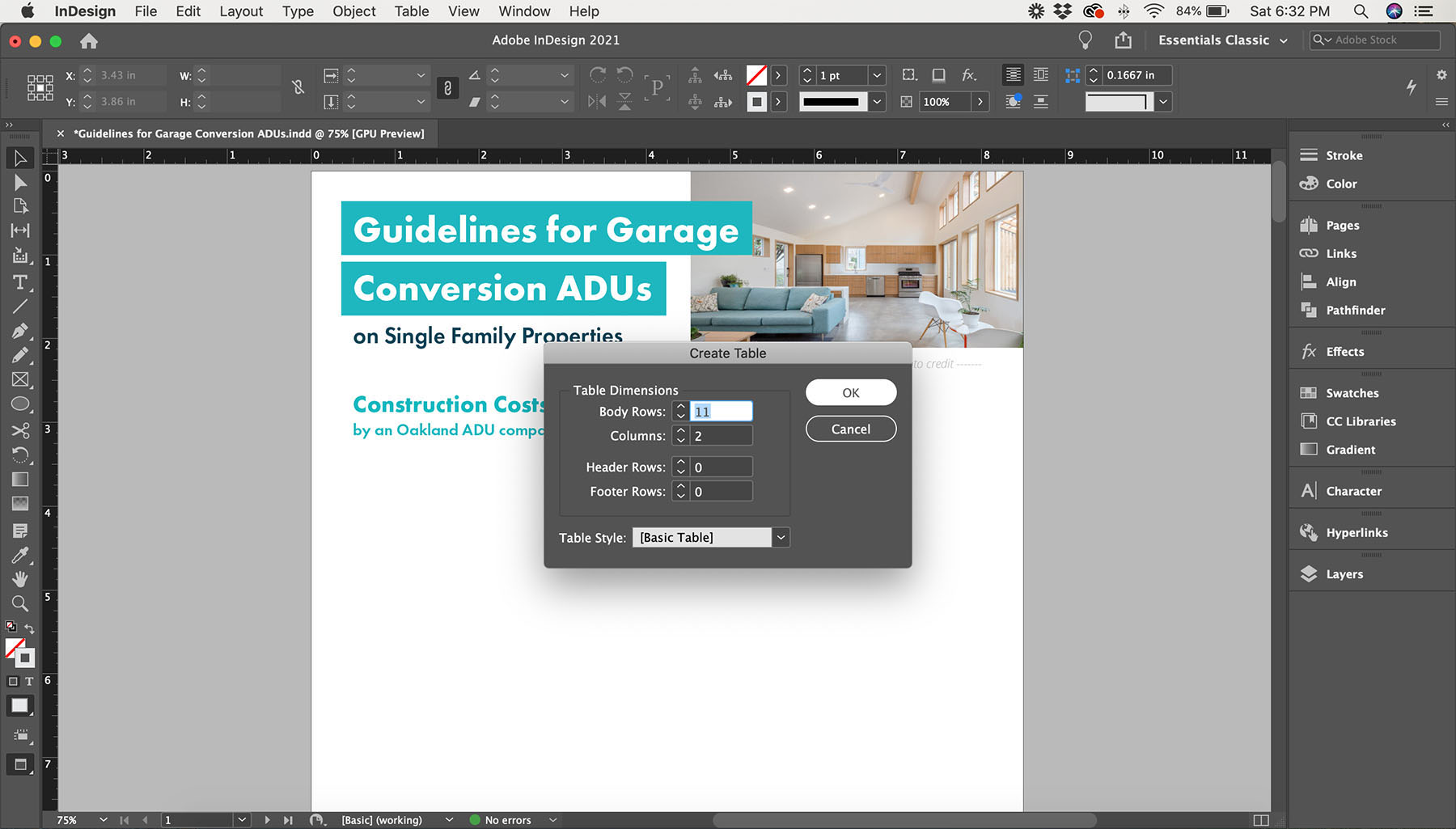Click the Columns input field
Viewport: 1456px width, 829px height.
[721, 436]
